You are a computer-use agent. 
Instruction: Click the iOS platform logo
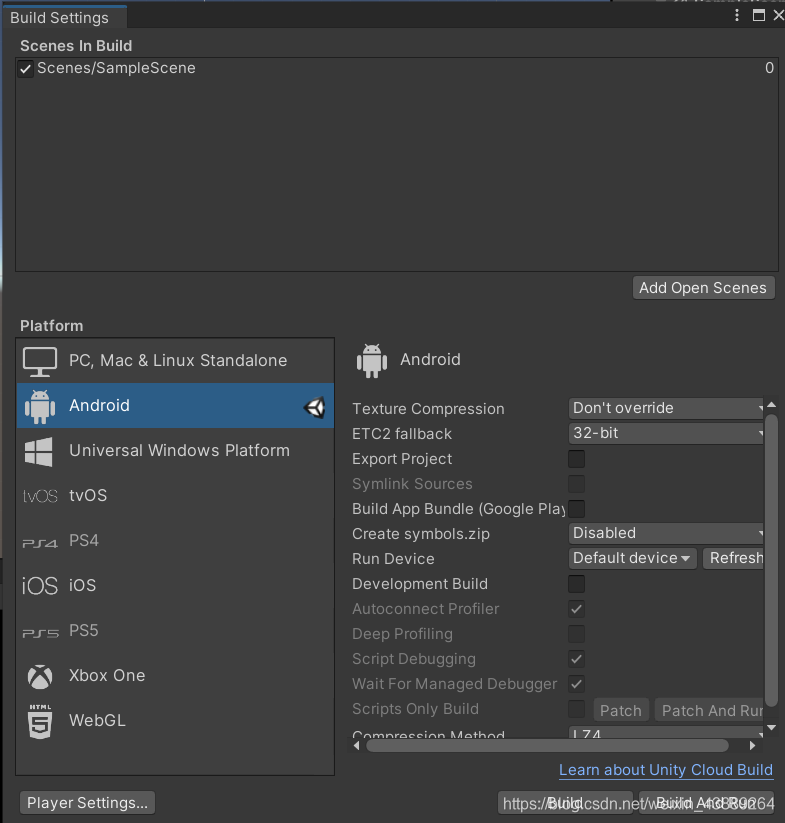(x=40, y=586)
